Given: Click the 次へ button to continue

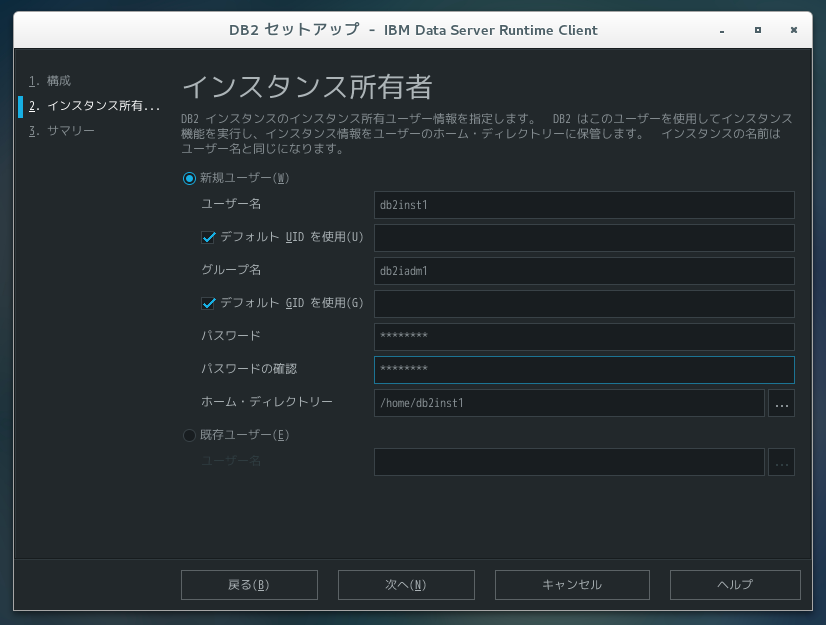Looking at the screenshot, I should tap(406, 585).
